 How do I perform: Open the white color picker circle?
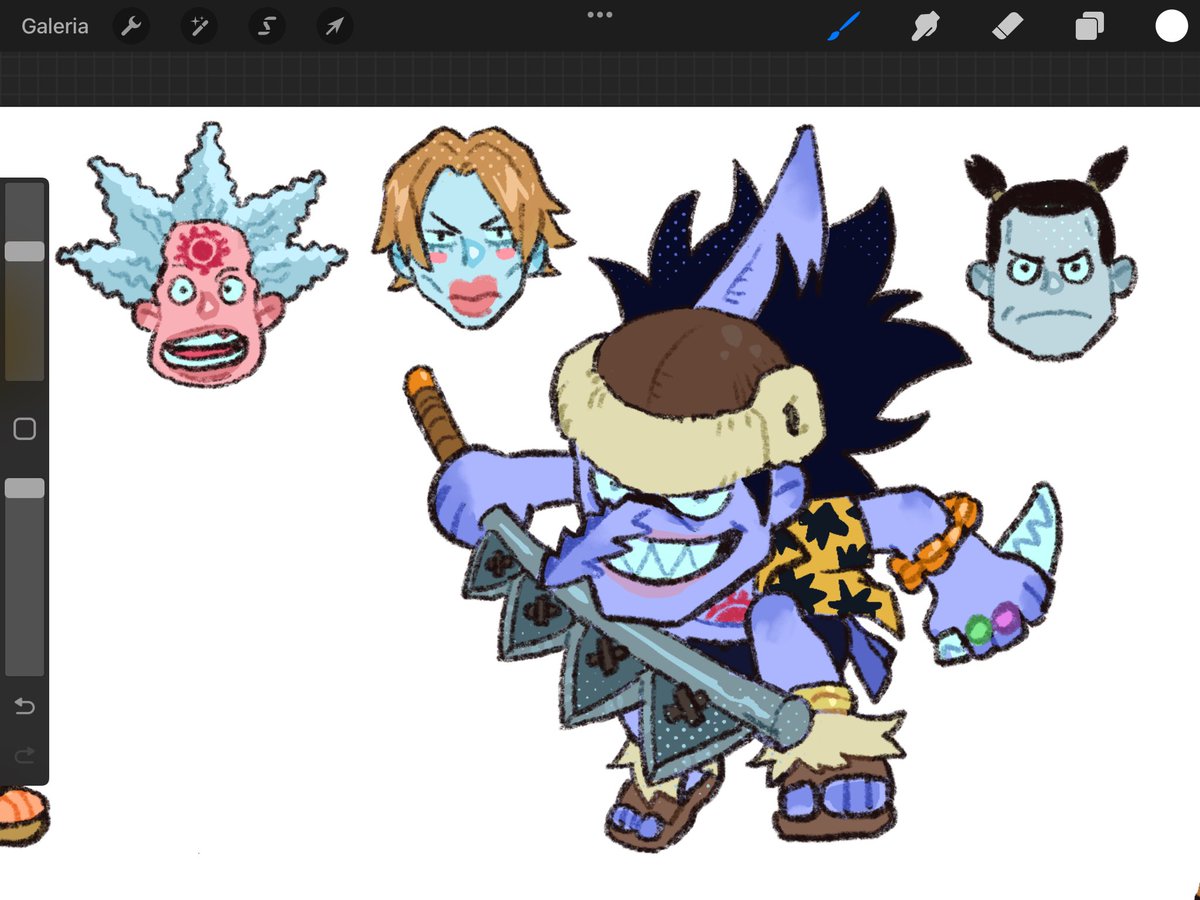coord(1171,27)
